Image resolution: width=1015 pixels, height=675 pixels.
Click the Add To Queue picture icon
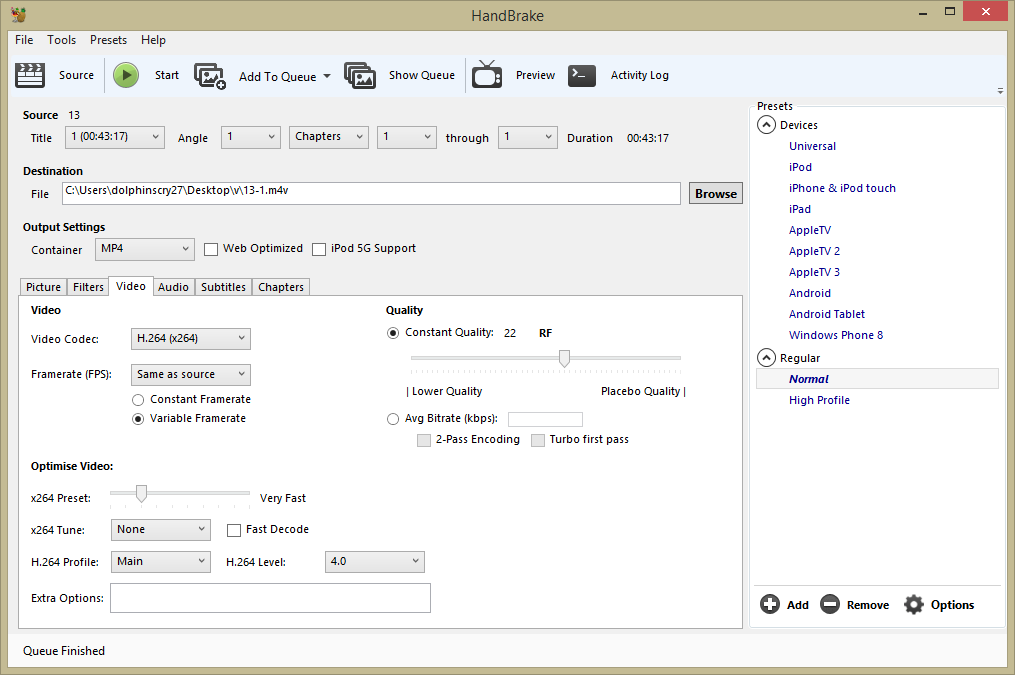pyautogui.click(x=210, y=76)
